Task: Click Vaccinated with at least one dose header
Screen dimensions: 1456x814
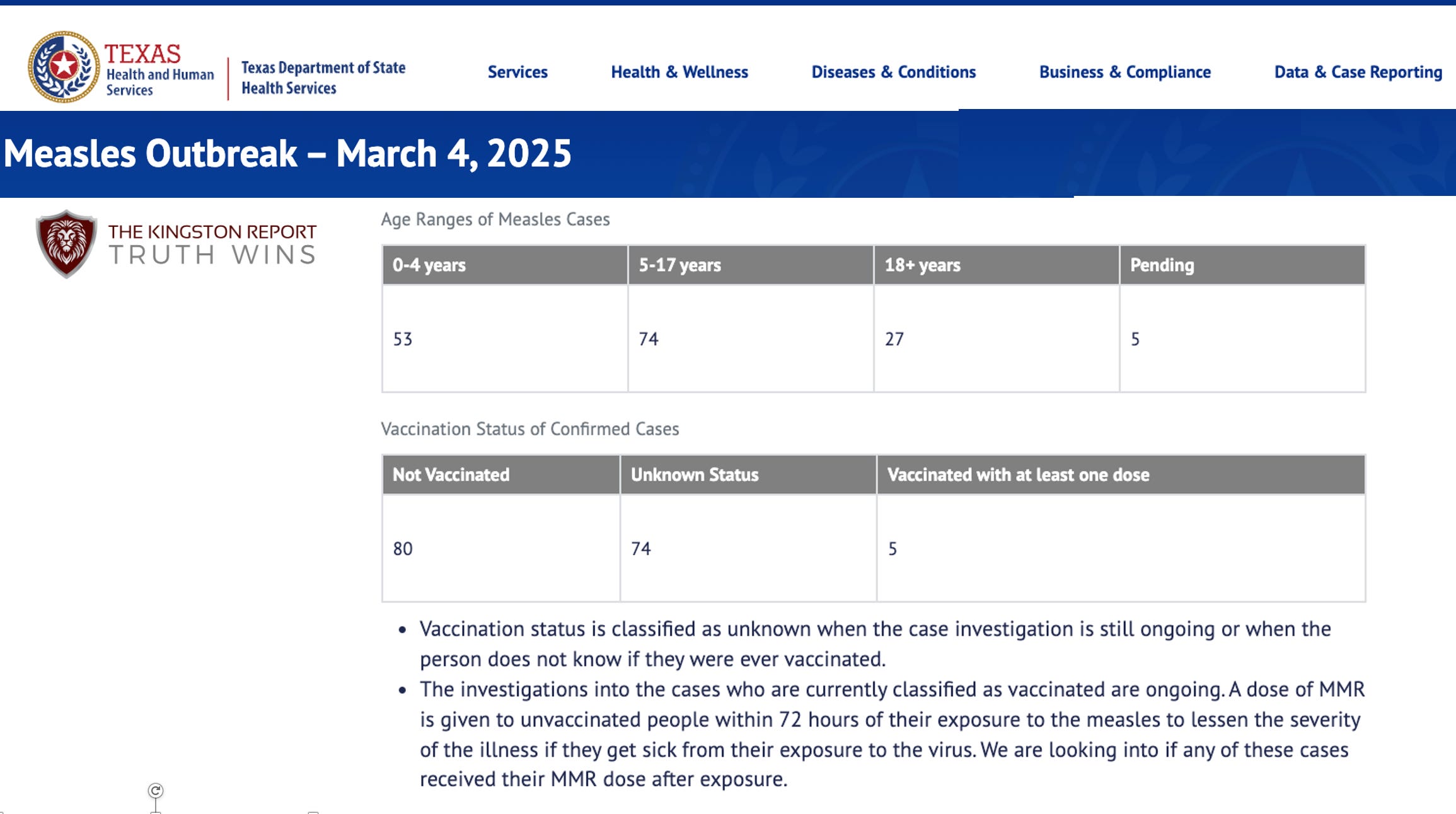Action: coord(1018,475)
